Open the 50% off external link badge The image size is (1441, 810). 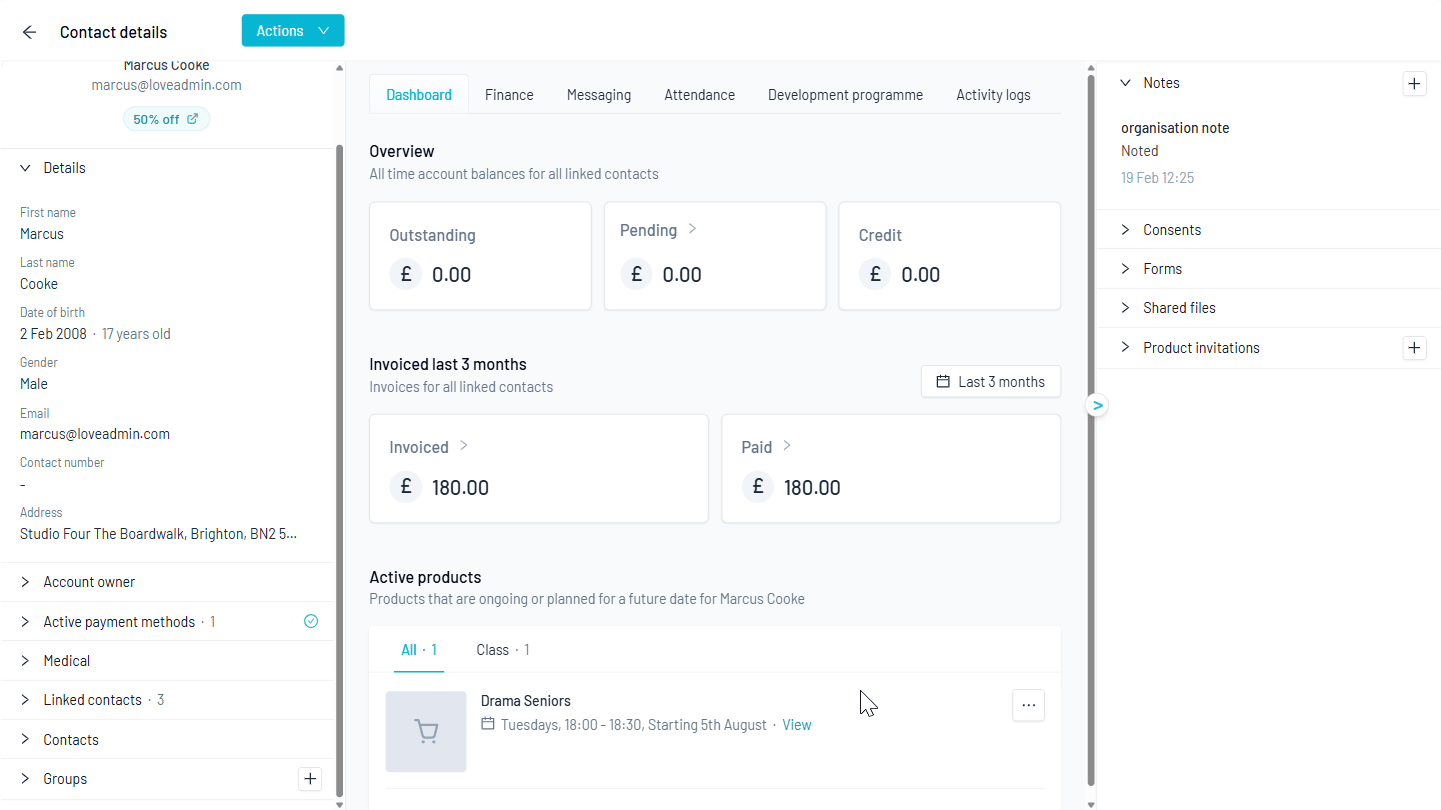(166, 119)
